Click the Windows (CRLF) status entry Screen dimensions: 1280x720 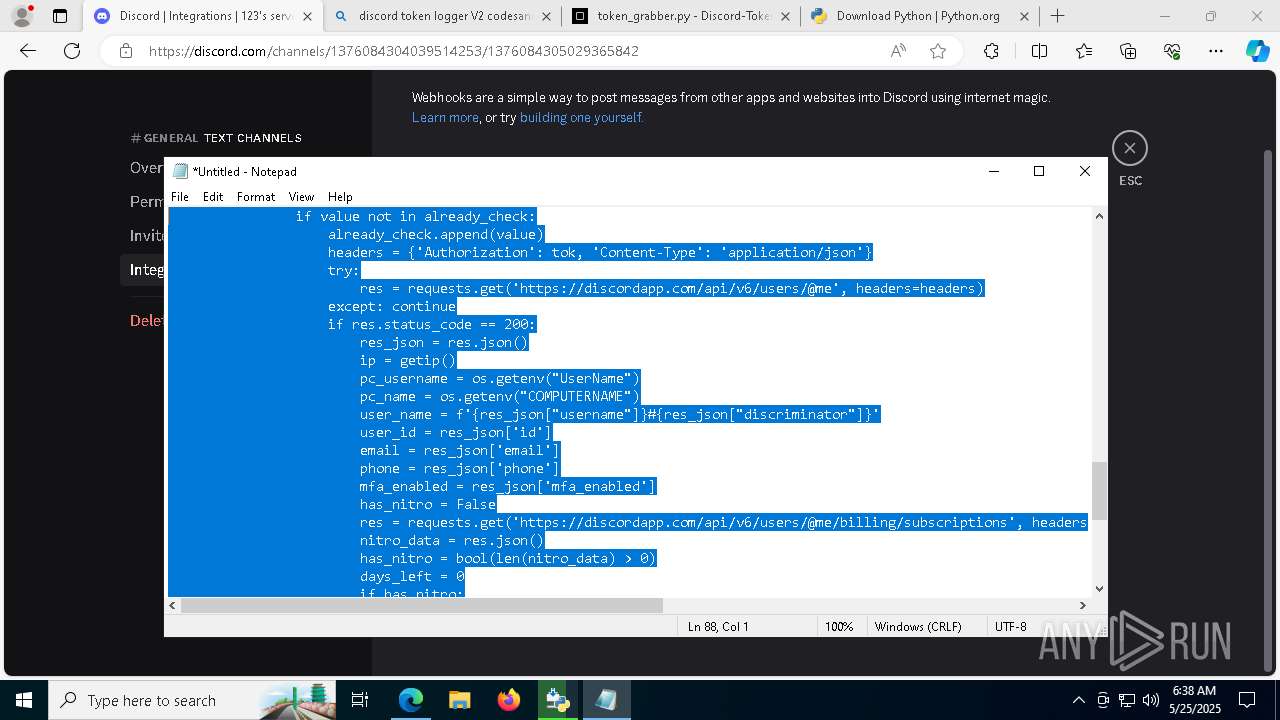tap(918, 626)
